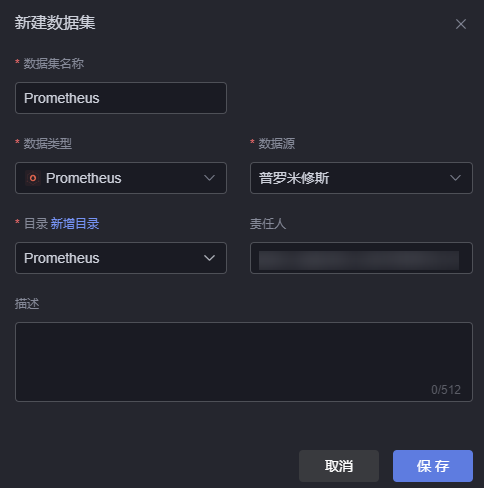Click the 0/512 character counter
Screen dimensions: 484x488
pos(446,389)
